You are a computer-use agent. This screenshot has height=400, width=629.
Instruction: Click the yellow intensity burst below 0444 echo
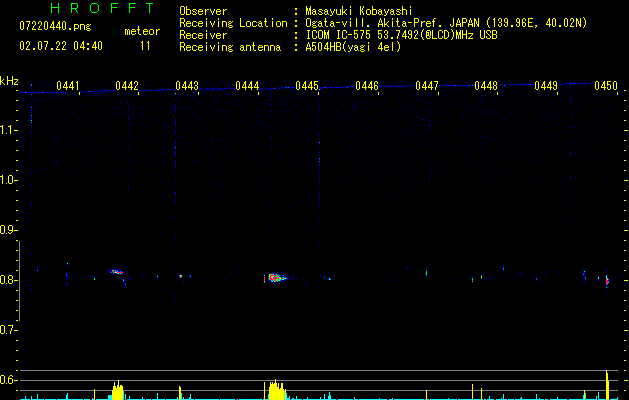point(276,390)
